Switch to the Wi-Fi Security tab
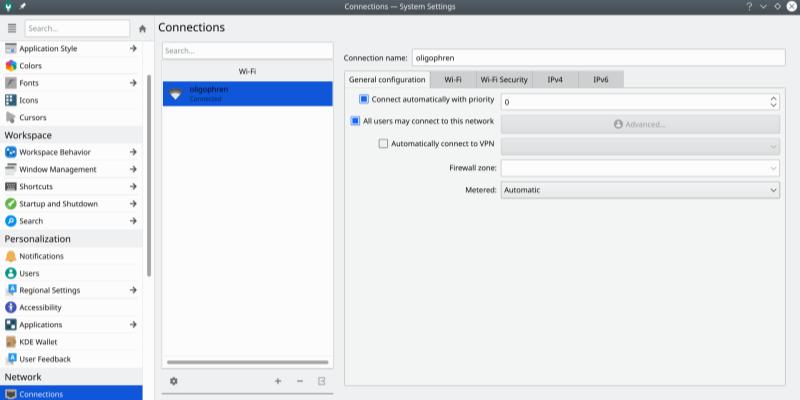 (504, 79)
